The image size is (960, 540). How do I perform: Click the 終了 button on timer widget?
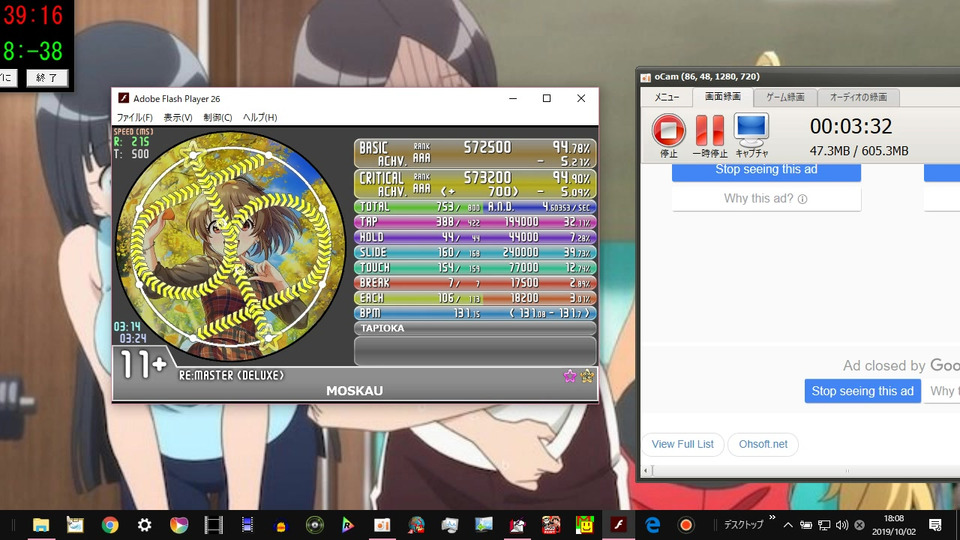(x=47, y=78)
